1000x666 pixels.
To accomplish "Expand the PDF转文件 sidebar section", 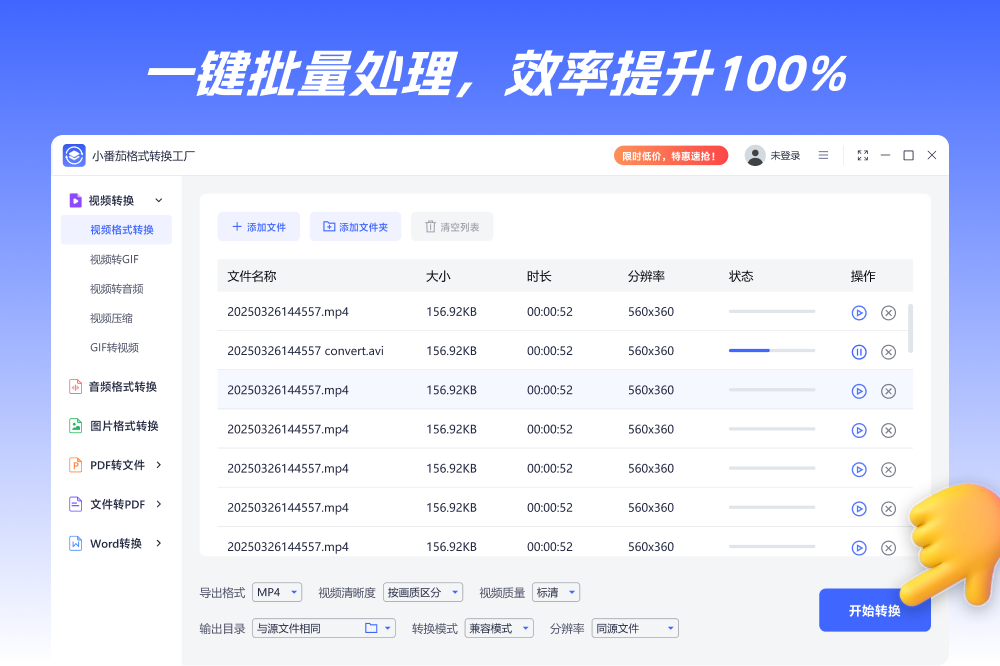I will [158, 465].
